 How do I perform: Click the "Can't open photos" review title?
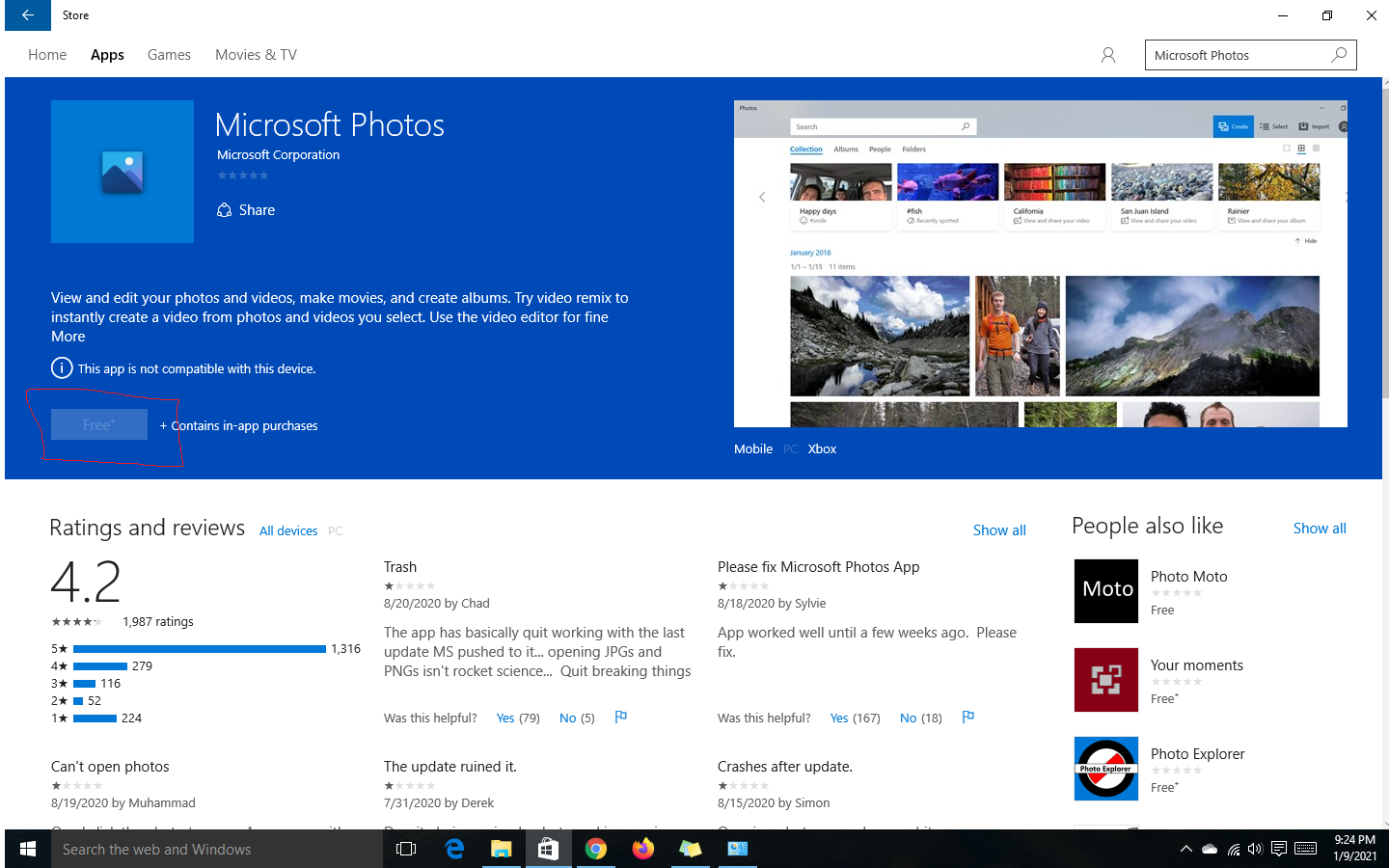coord(110,767)
